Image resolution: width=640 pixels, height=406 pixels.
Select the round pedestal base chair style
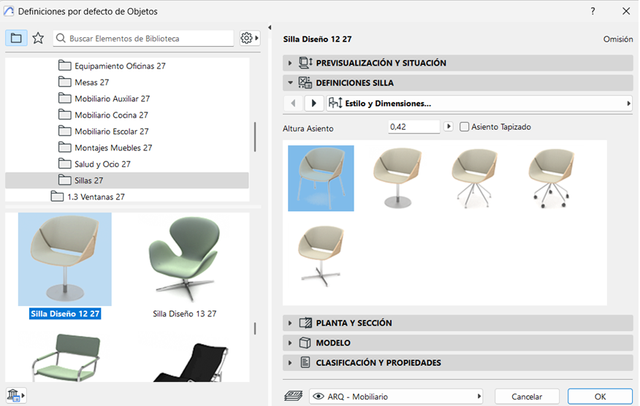pyautogui.click(x=398, y=178)
